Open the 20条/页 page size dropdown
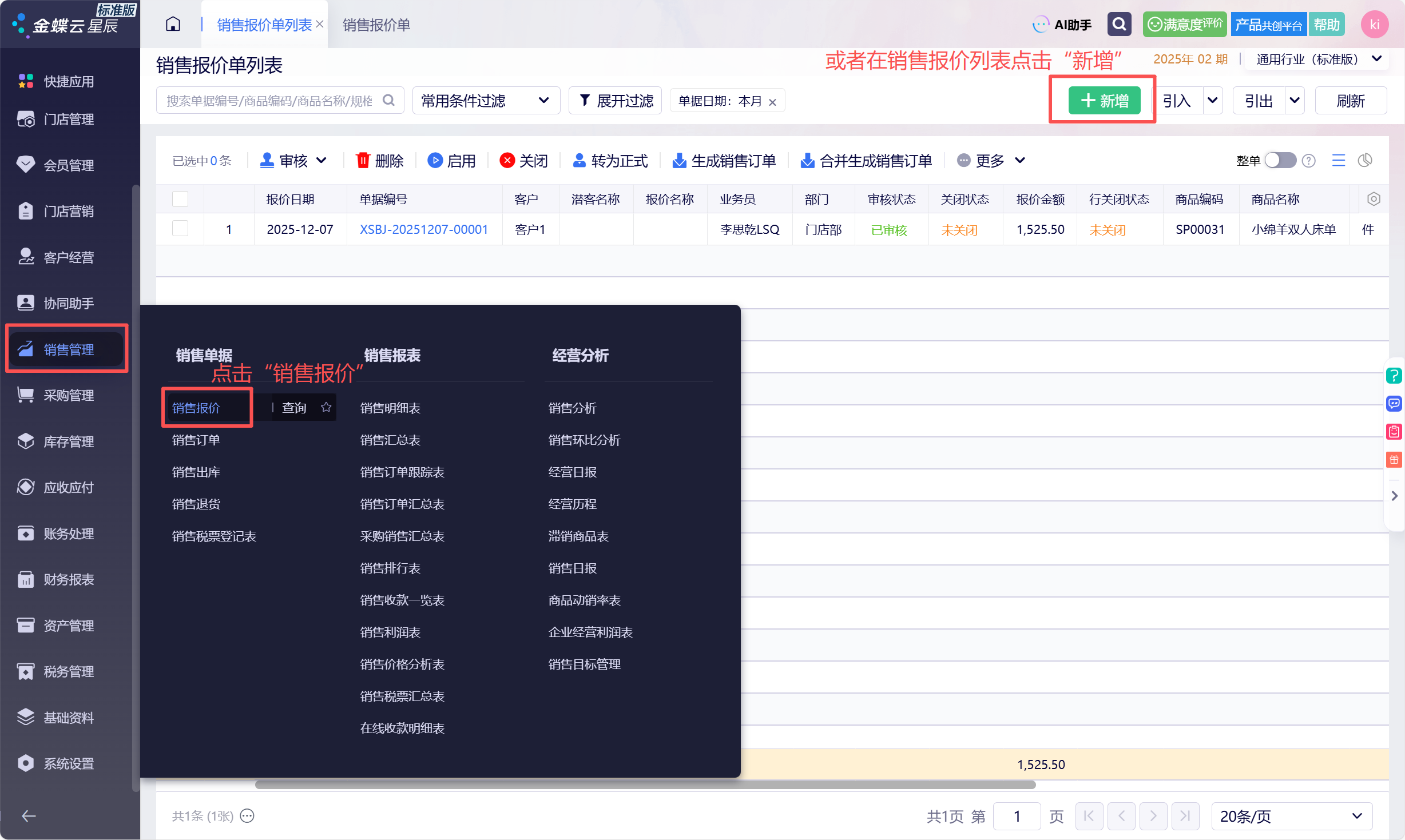The image size is (1405, 840). coord(1291,816)
